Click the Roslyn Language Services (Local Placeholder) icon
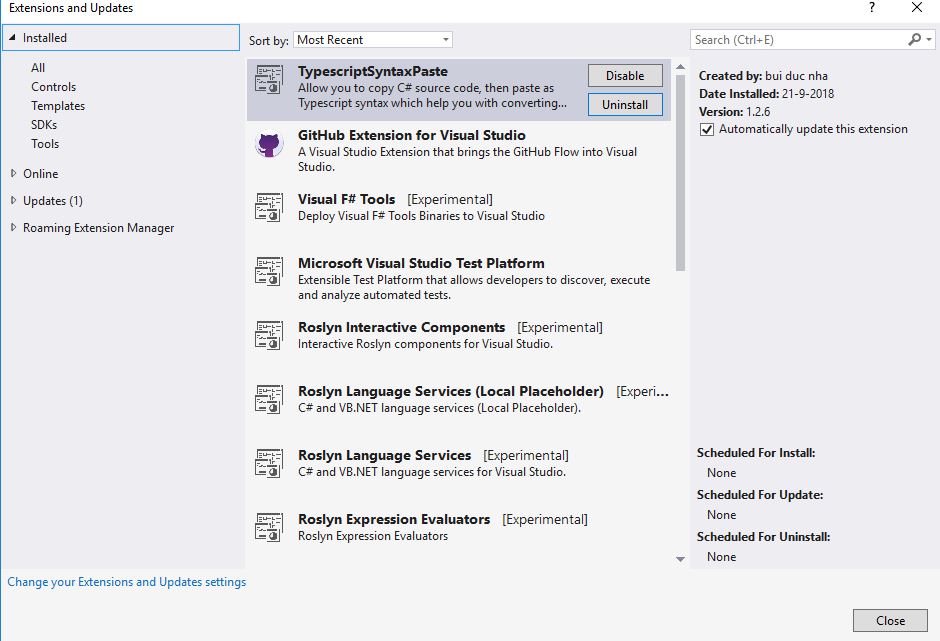This screenshot has width=940, height=641. pos(269,400)
